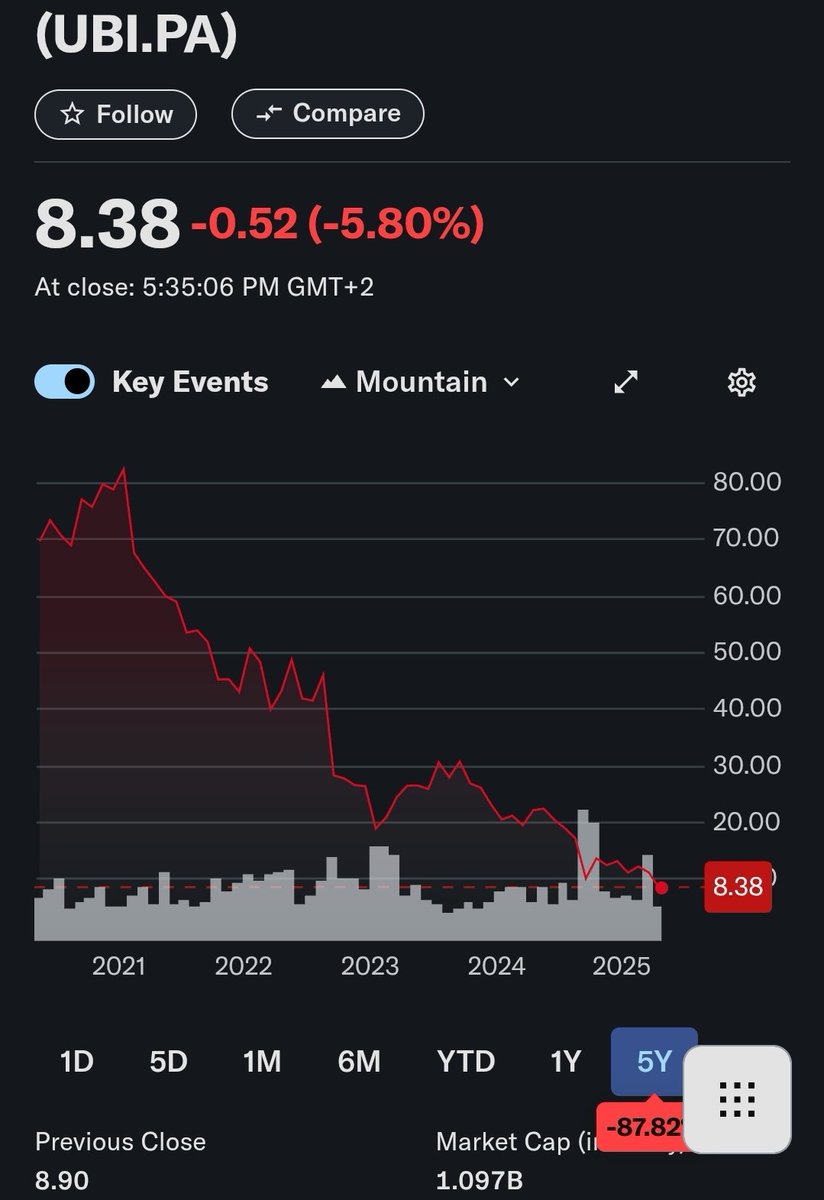Select the 1M time range
824x1200 pixels.
click(262, 1061)
